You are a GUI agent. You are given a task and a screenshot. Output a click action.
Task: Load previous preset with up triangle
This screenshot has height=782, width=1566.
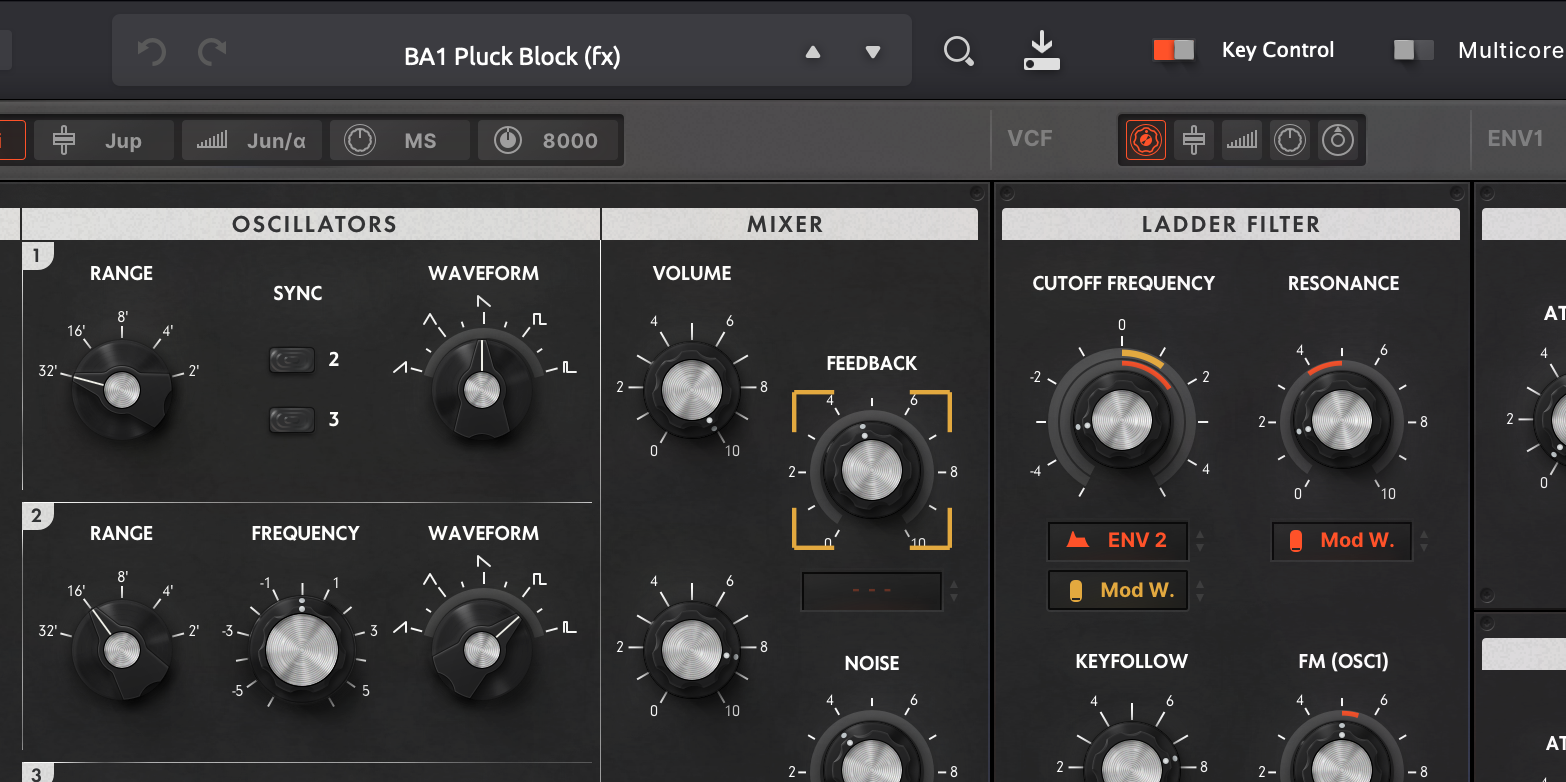(813, 52)
